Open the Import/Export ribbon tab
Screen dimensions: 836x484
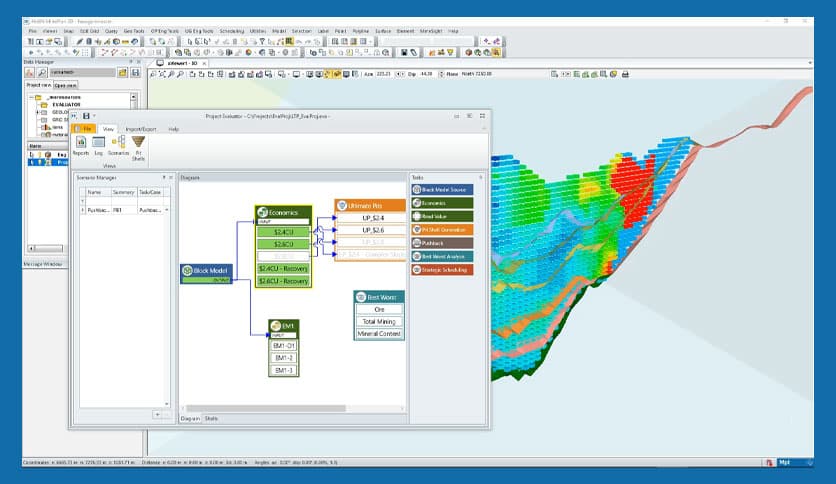click(x=140, y=129)
